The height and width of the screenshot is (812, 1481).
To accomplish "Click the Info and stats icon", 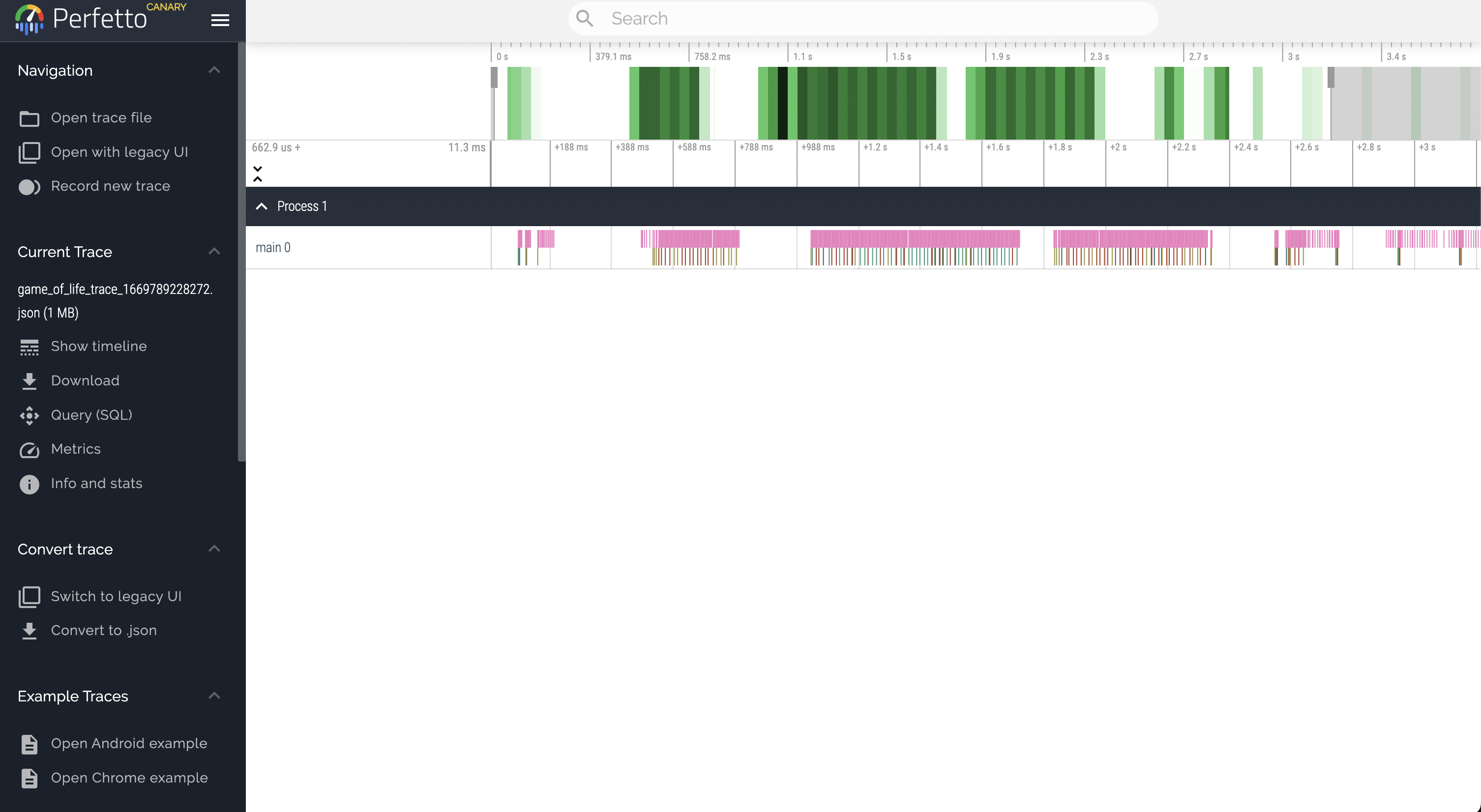I will tap(30, 484).
